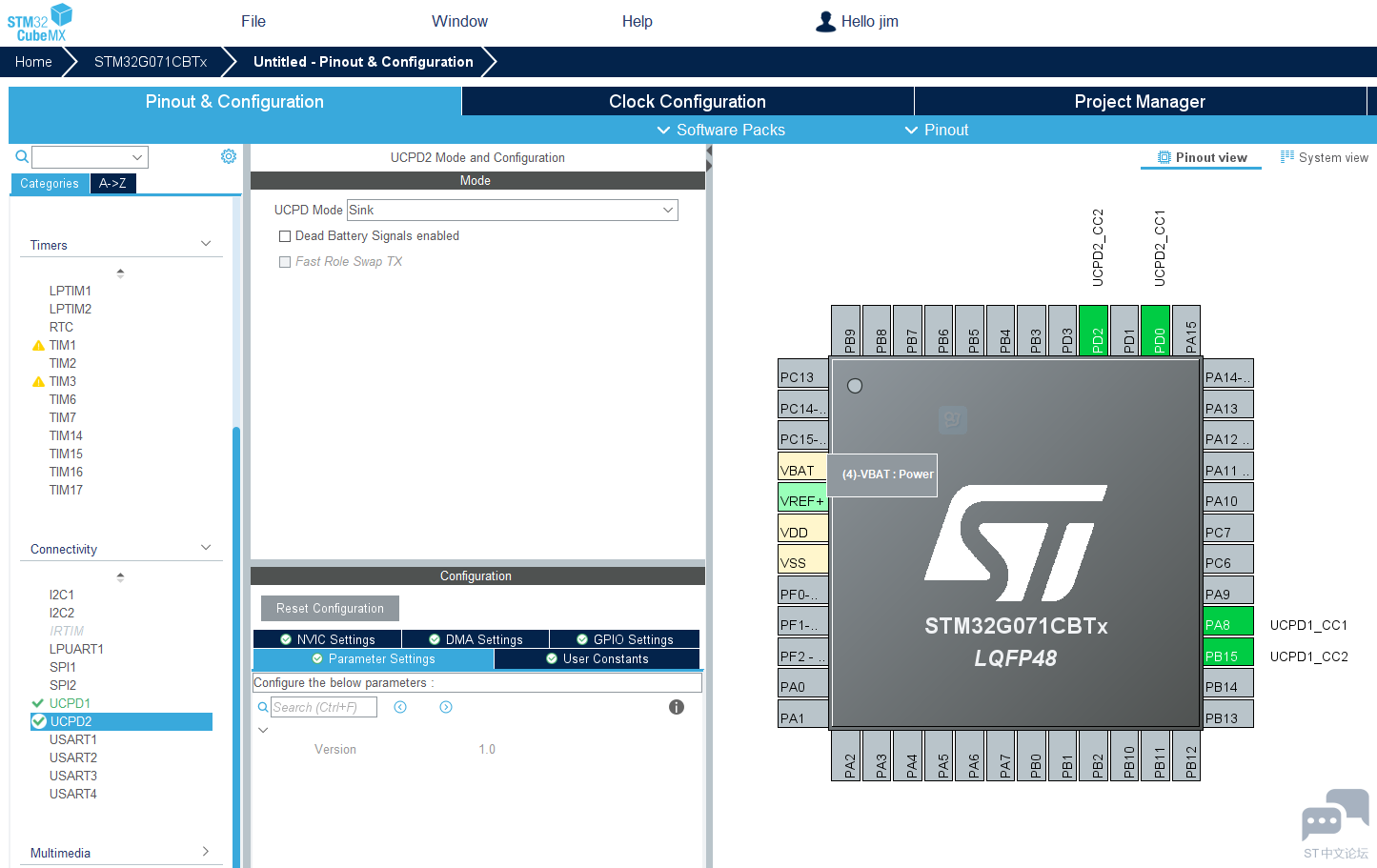Select the green PD2 pin on chip
Image resolution: width=1377 pixels, height=868 pixels.
click(1093, 330)
